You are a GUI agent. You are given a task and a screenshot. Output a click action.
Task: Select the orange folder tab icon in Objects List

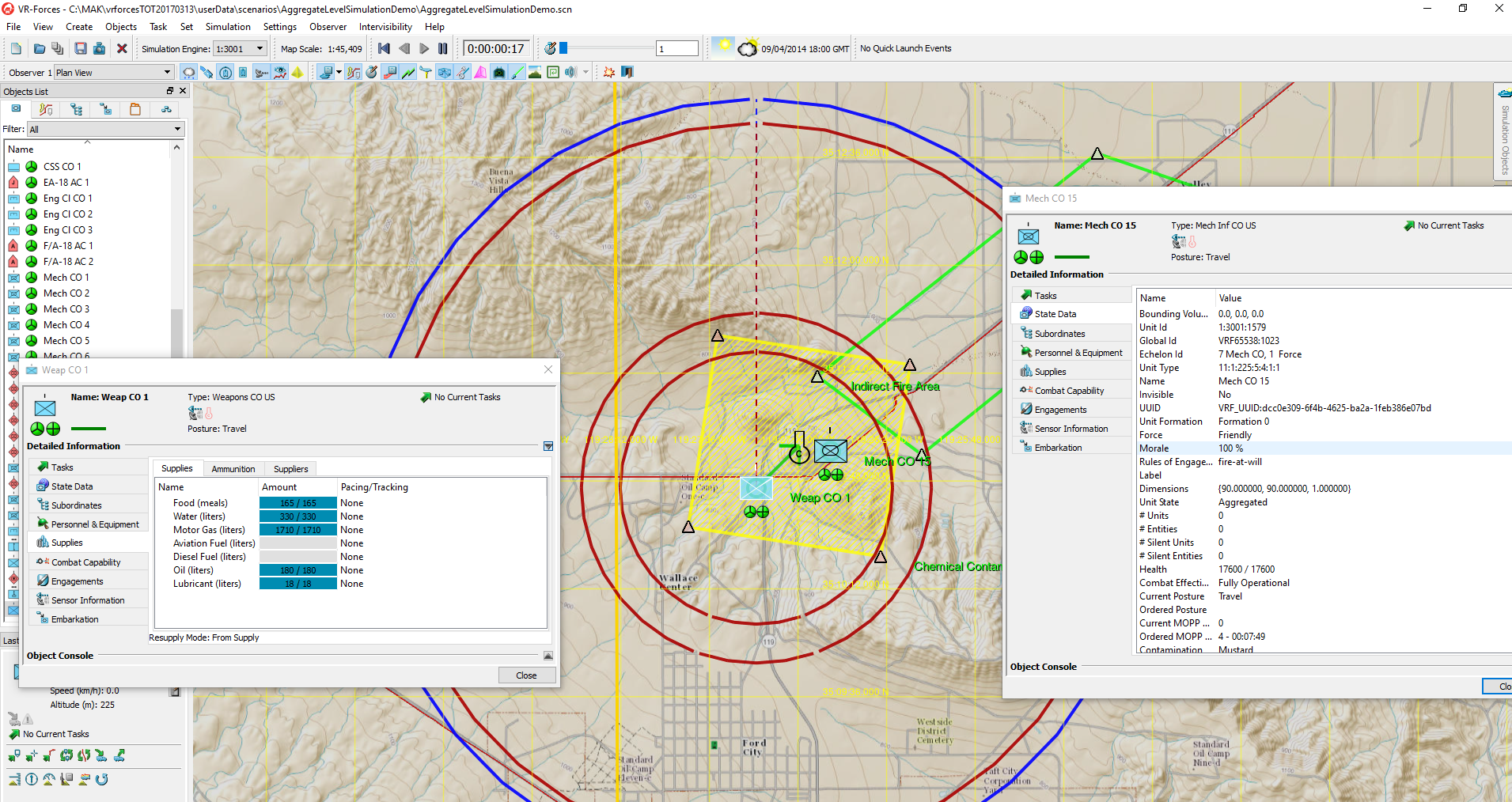tap(135, 109)
